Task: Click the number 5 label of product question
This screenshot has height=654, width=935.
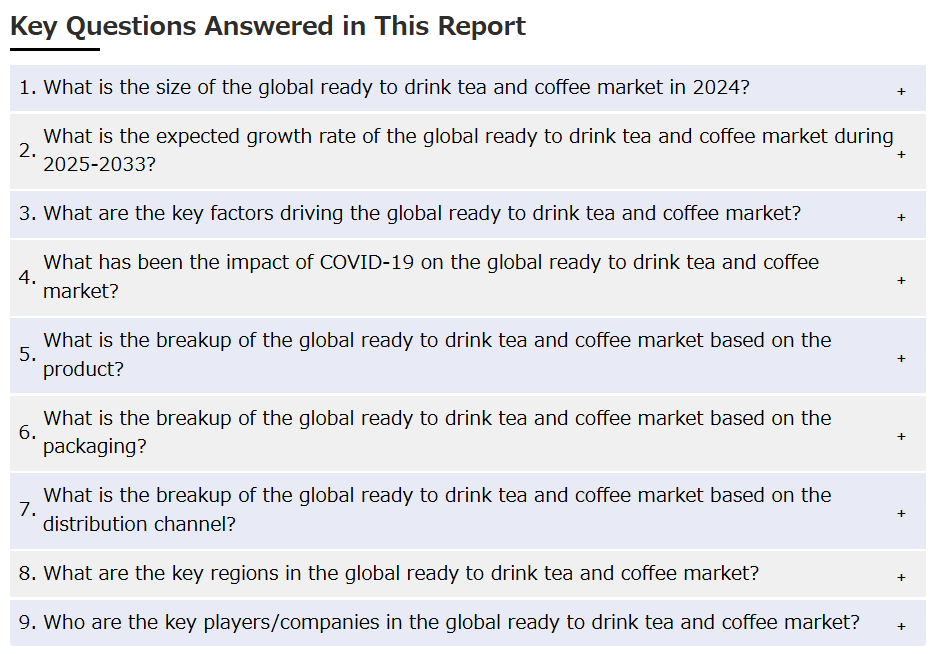Action: pos(27,354)
